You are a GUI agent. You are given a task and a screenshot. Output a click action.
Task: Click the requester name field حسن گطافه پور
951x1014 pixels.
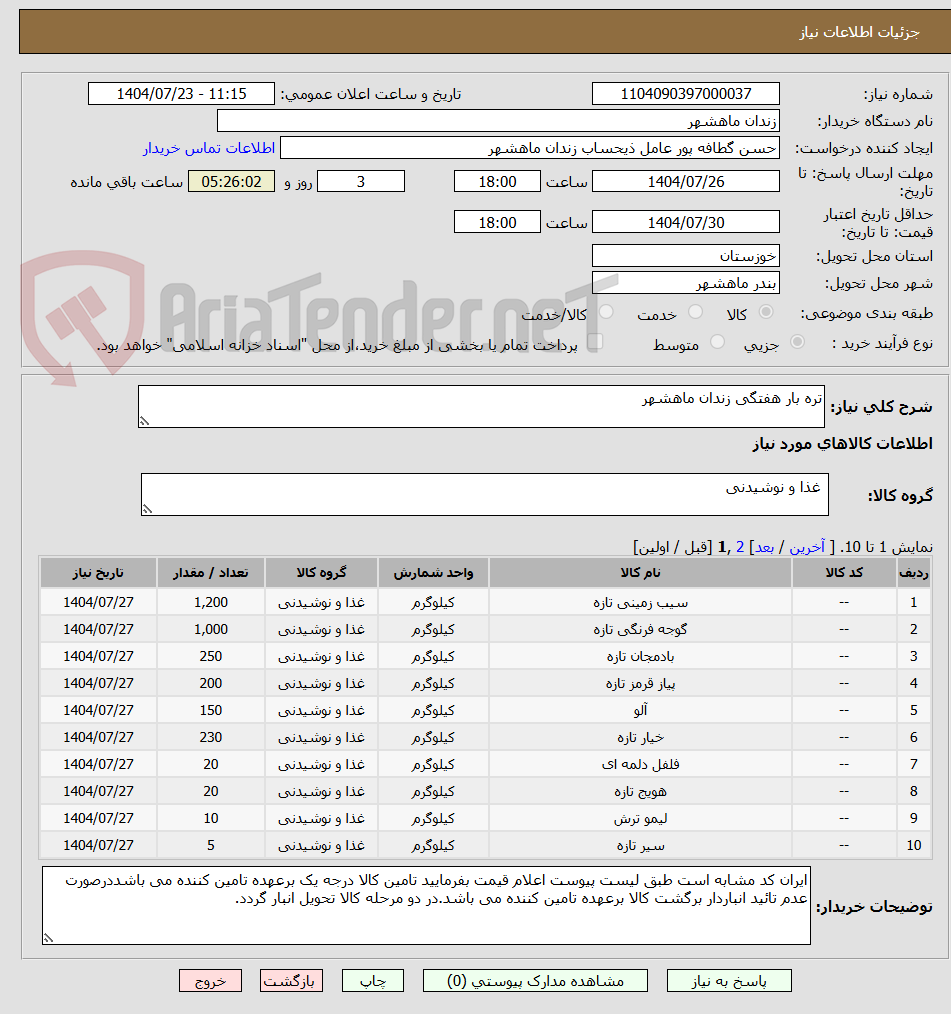(529, 148)
